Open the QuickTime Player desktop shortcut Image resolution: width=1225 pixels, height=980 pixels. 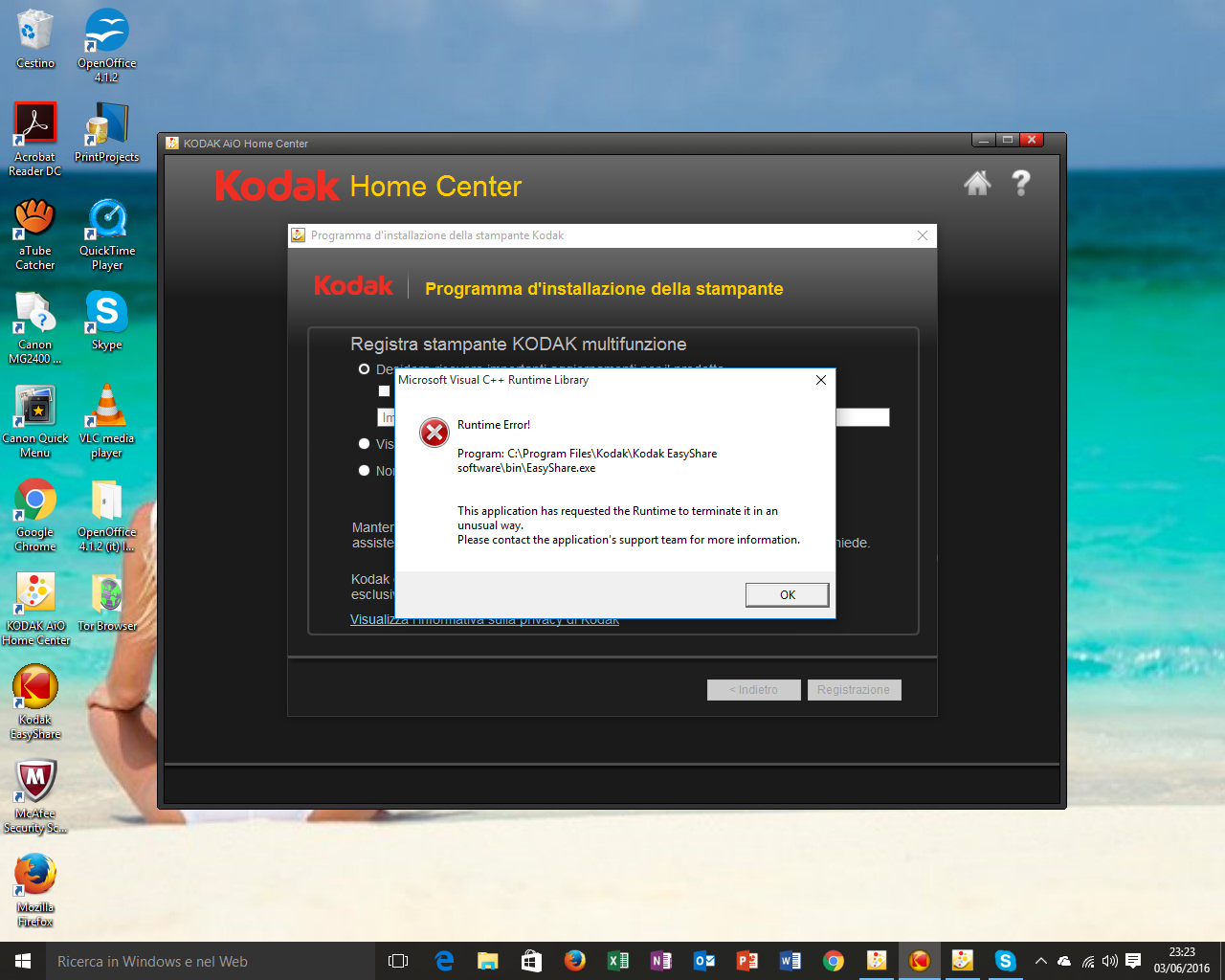click(107, 234)
